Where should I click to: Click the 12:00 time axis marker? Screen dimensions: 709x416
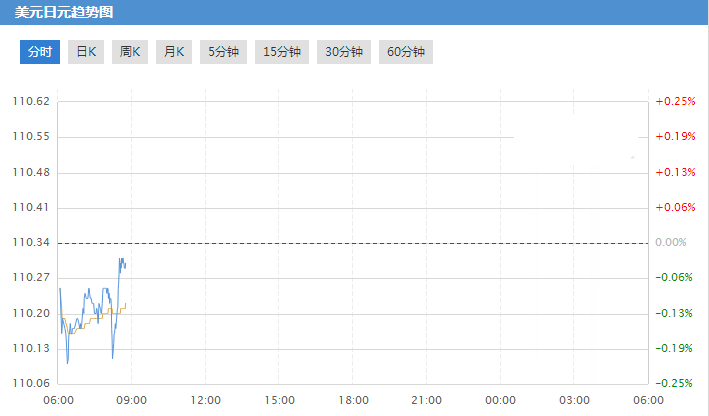point(205,400)
